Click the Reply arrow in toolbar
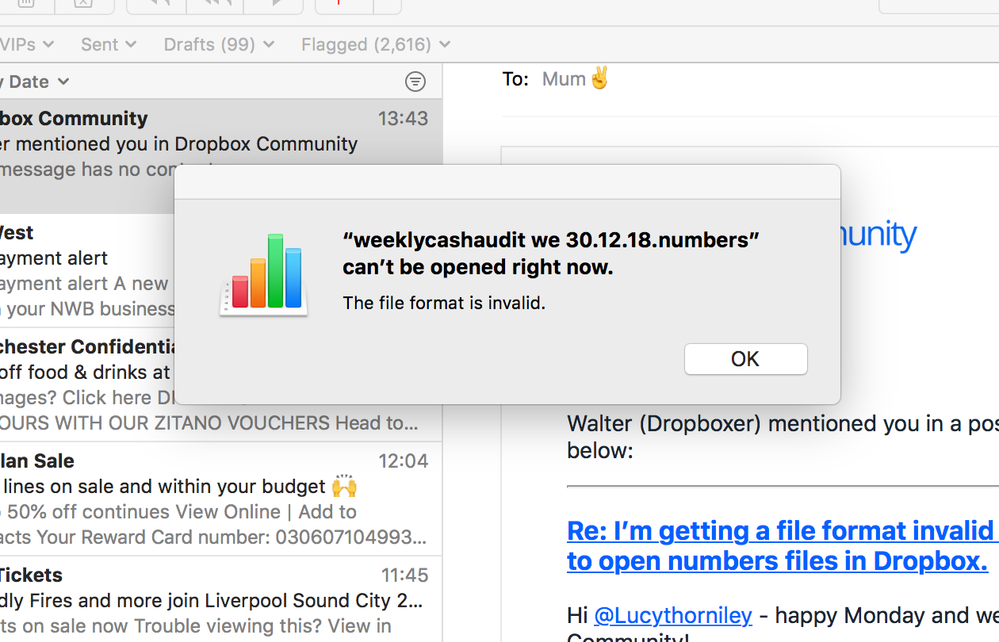The height and width of the screenshot is (642, 999). (157, 5)
